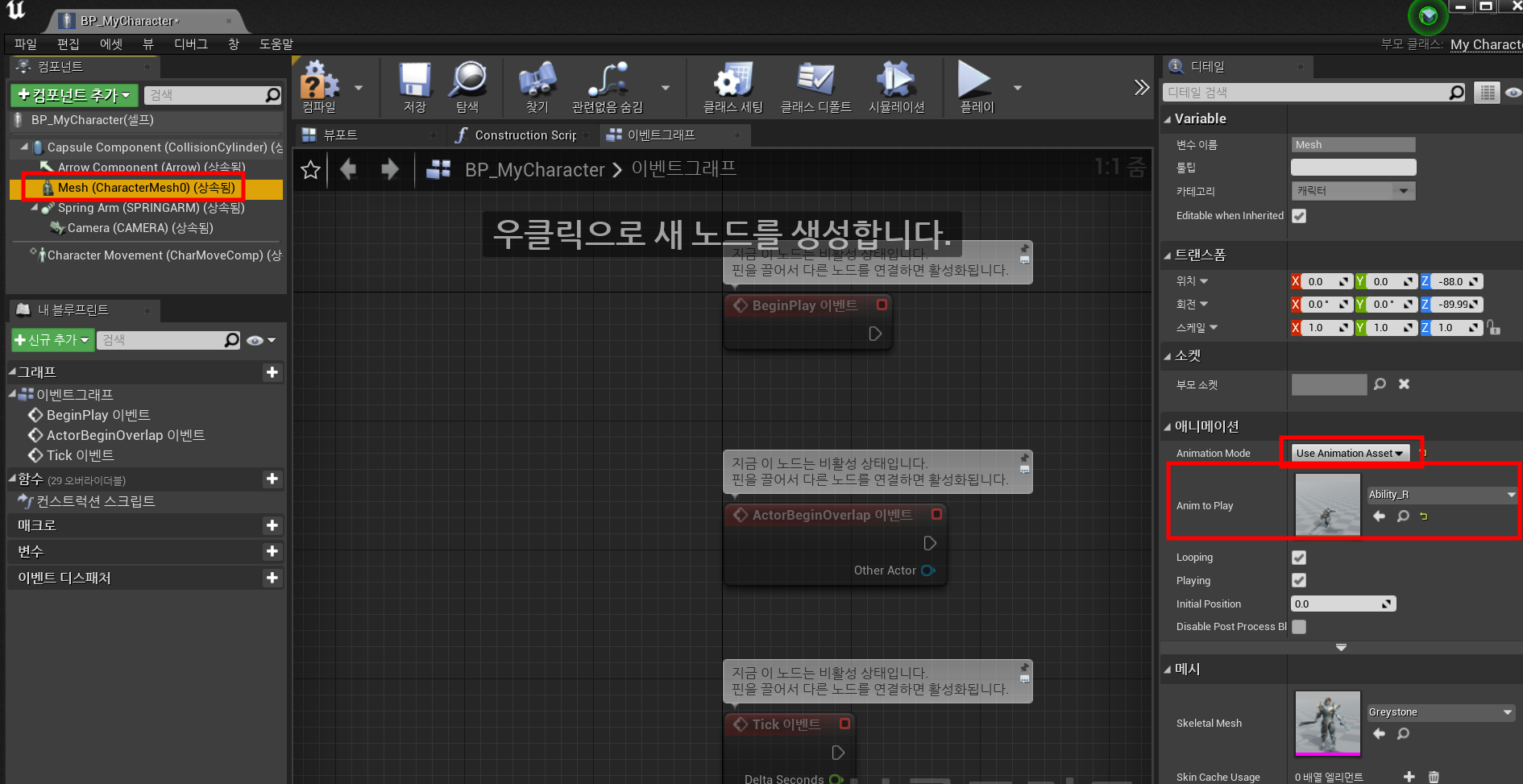The width and height of the screenshot is (1523, 784).
Task: Open the Find (찾기) binoculars icon
Action: point(537,87)
